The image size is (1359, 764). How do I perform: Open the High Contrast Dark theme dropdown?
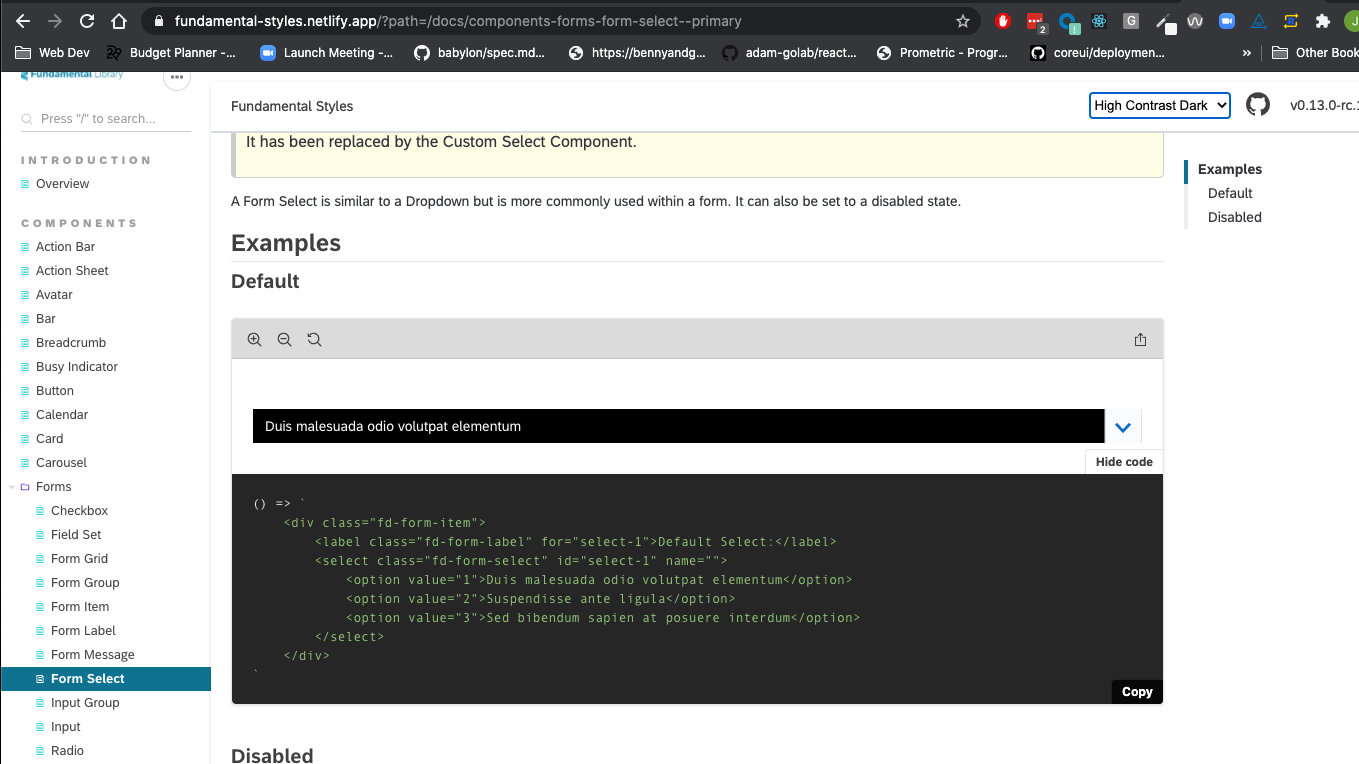(1159, 105)
